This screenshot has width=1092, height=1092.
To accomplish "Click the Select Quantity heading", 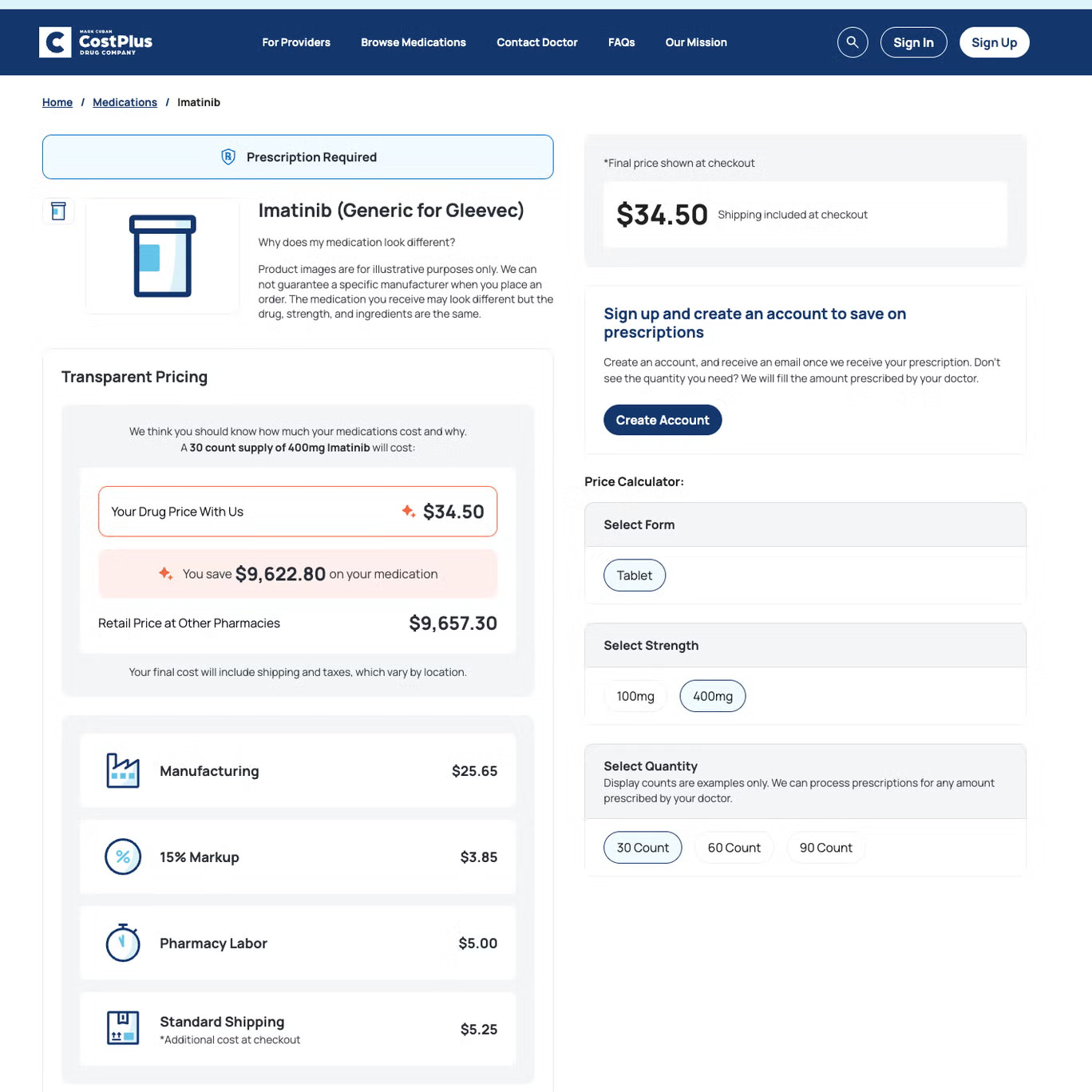I will tap(651, 766).
